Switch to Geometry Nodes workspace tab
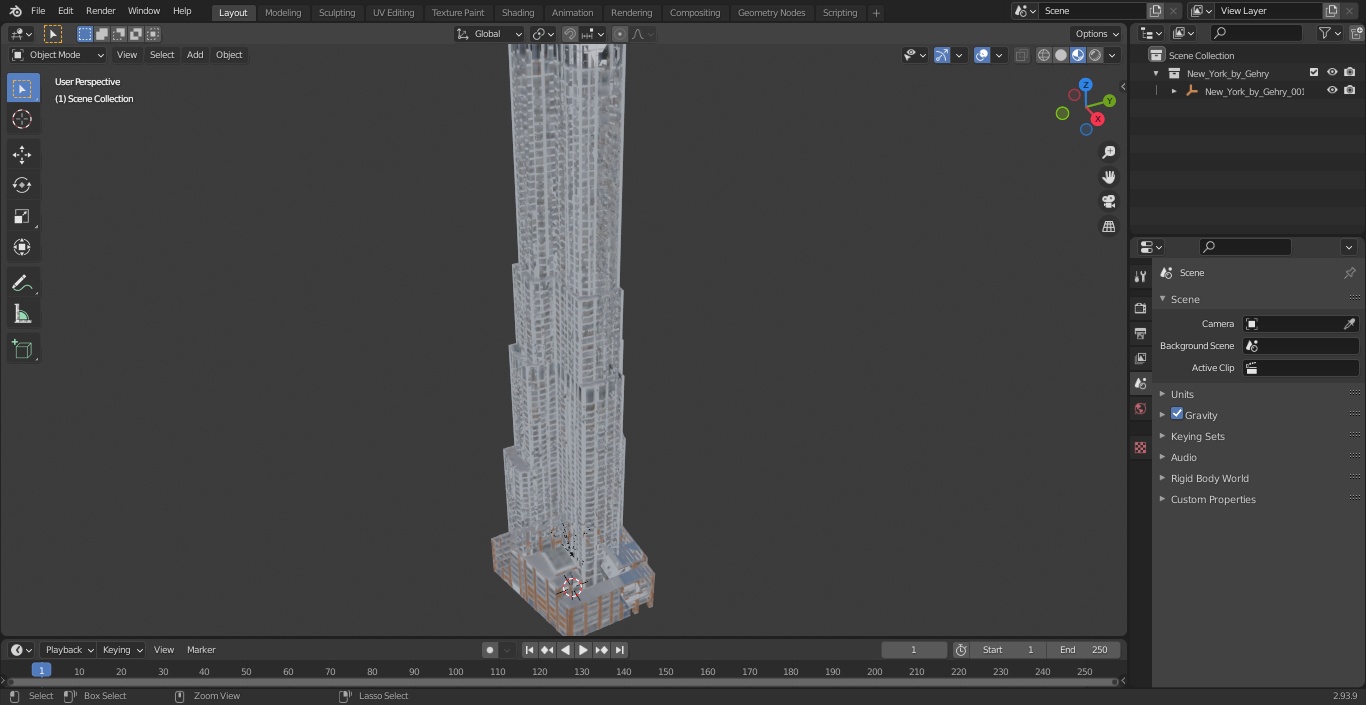 pos(771,12)
